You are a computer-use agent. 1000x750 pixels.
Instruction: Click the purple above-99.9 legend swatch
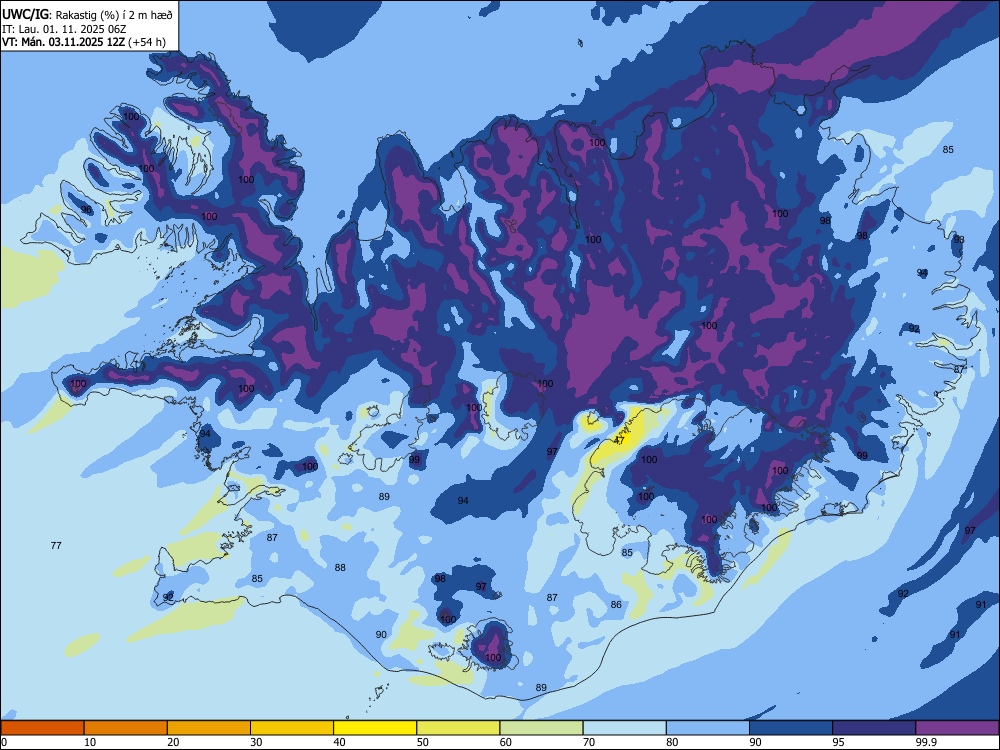click(x=957, y=728)
